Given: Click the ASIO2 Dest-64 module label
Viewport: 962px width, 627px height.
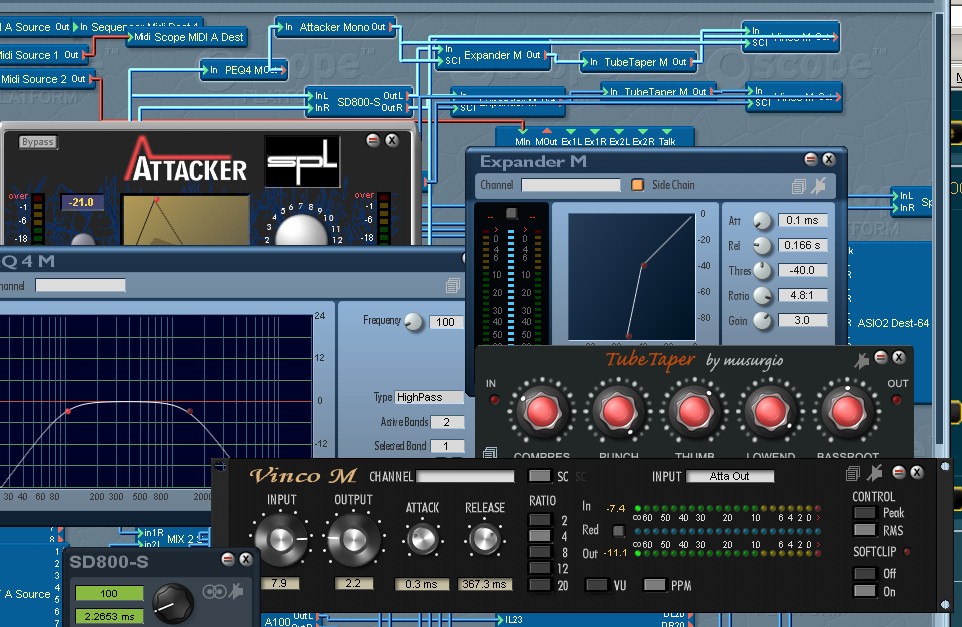Looking at the screenshot, I should coord(893,323).
